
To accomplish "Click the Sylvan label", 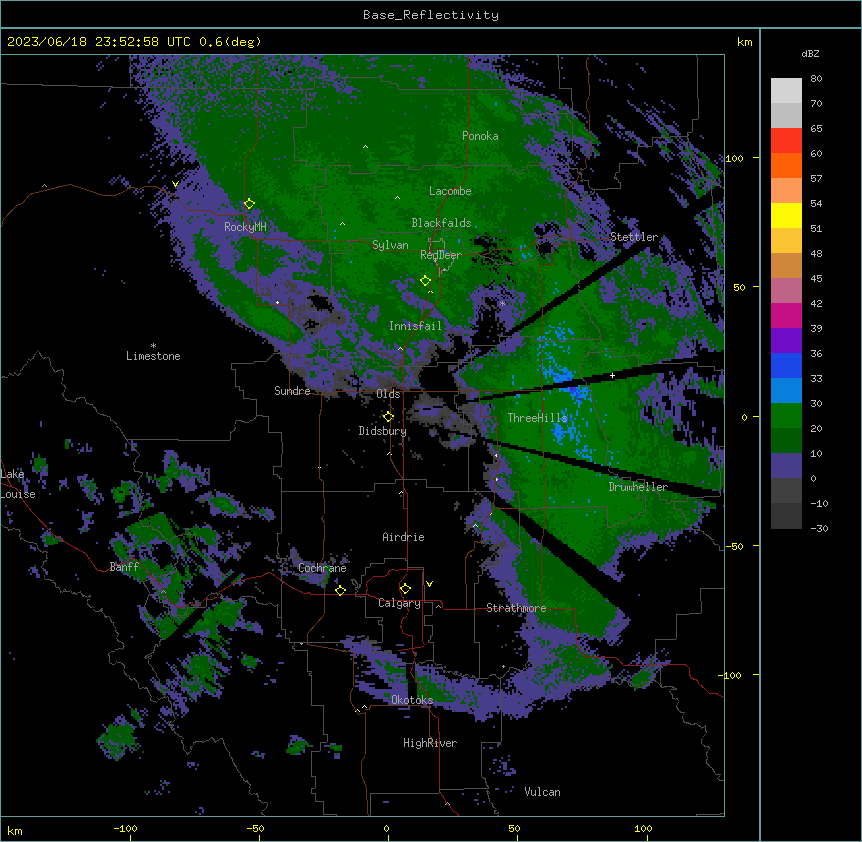I will pos(390,245).
